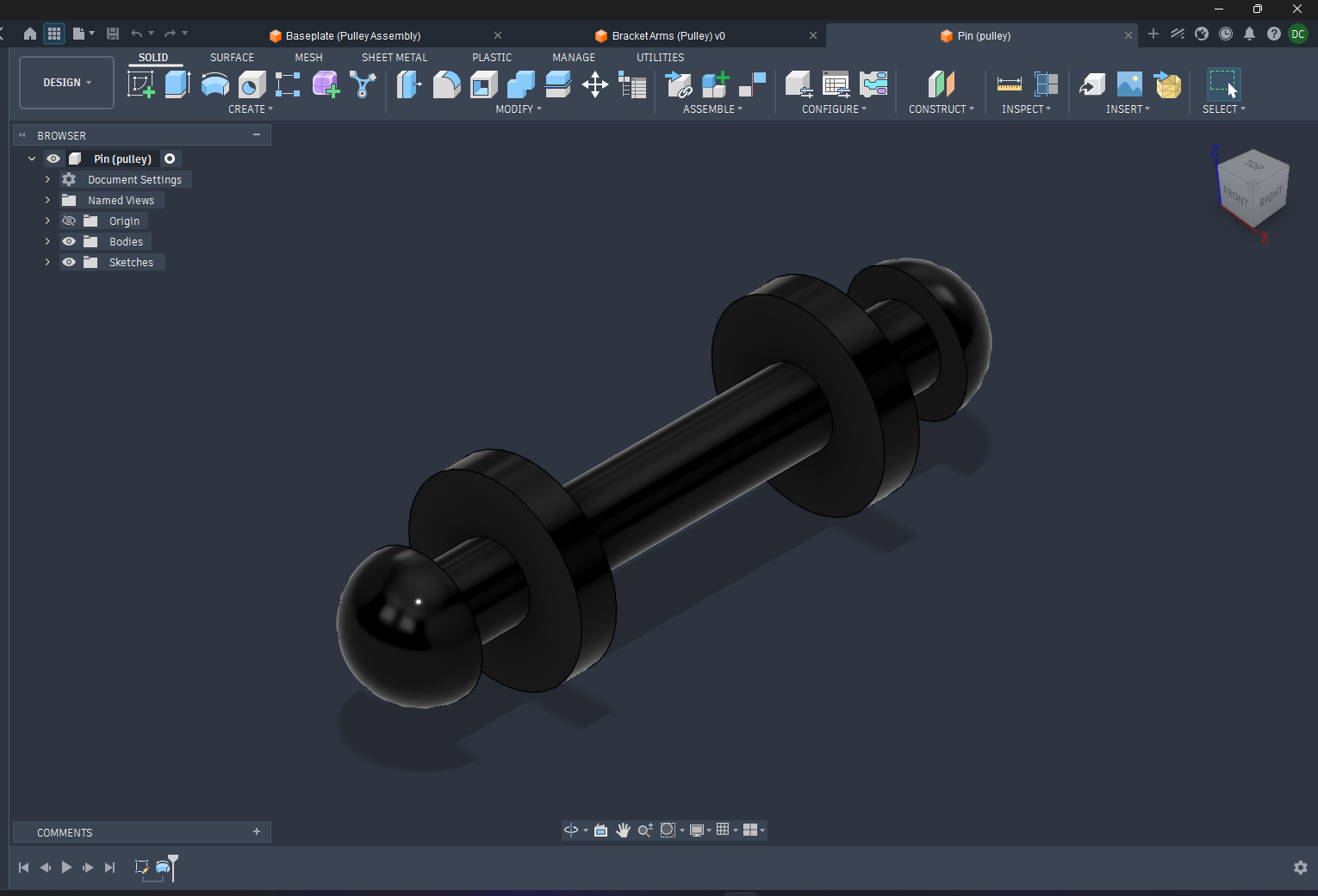Select the Offset Plane construct tool
Image resolution: width=1318 pixels, height=896 pixels.
click(941, 84)
